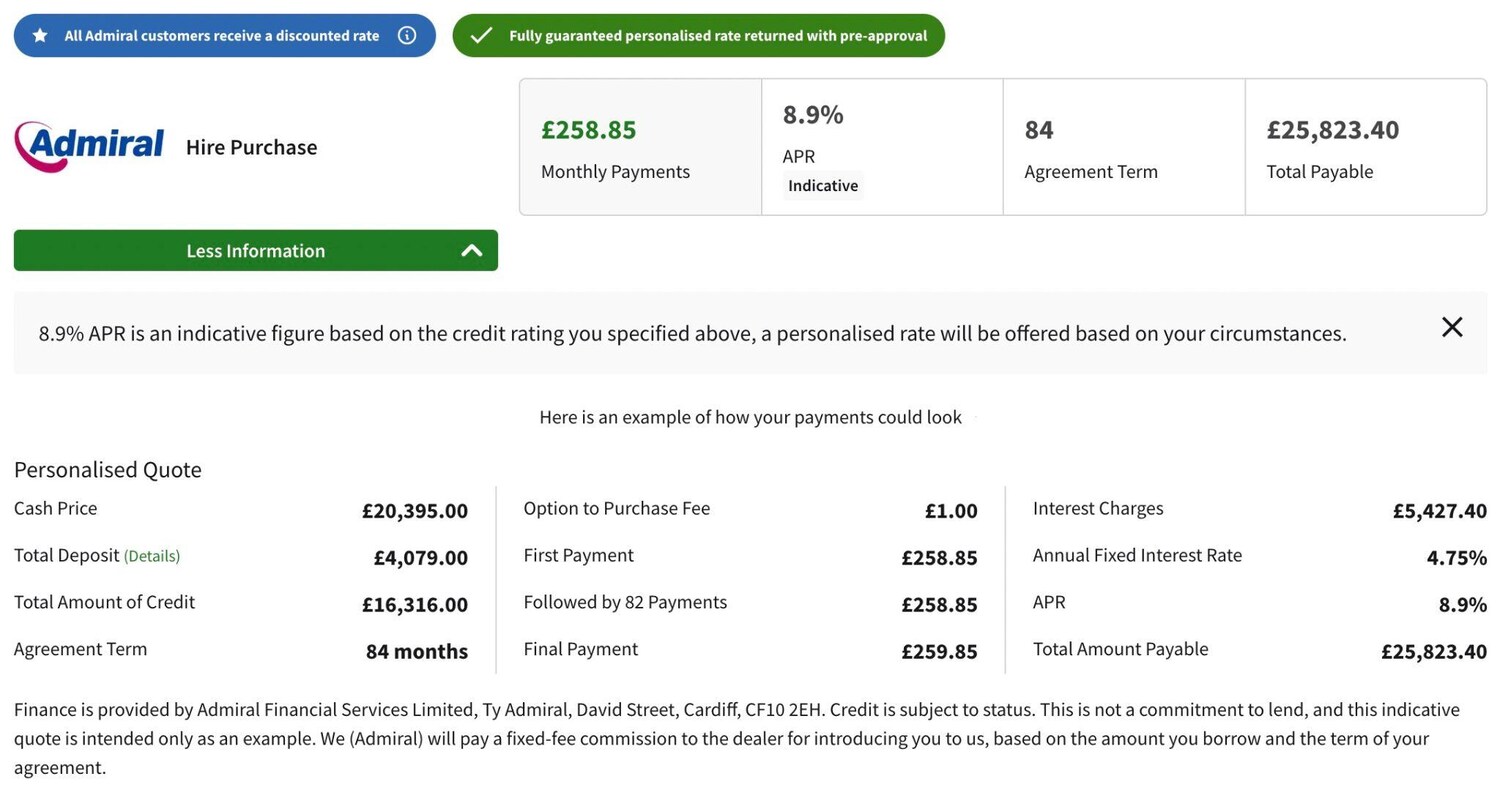
Task: Click the Personalised Quote heading
Action: point(108,470)
